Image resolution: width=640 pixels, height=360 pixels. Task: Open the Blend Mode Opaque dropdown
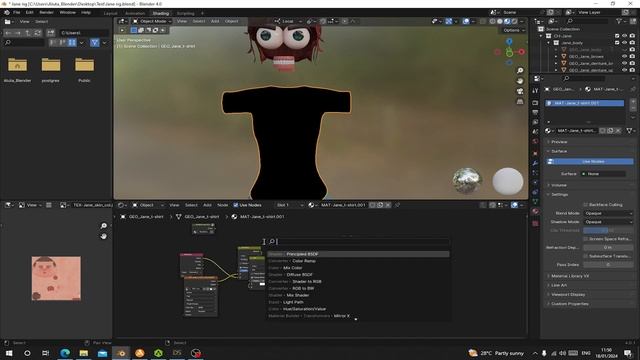[608, 213]
